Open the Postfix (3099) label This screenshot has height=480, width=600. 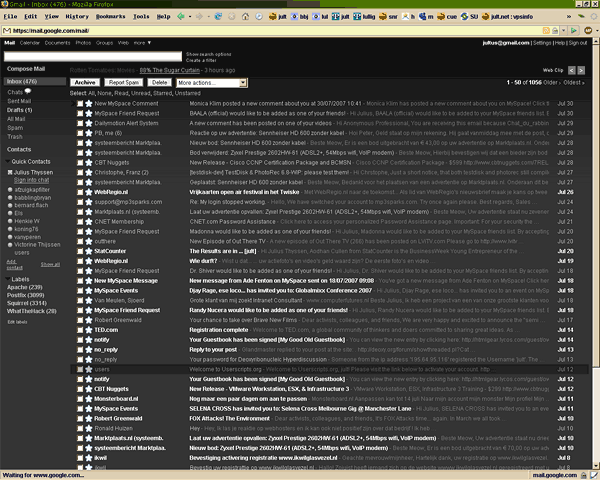click(x=26, y=295)
